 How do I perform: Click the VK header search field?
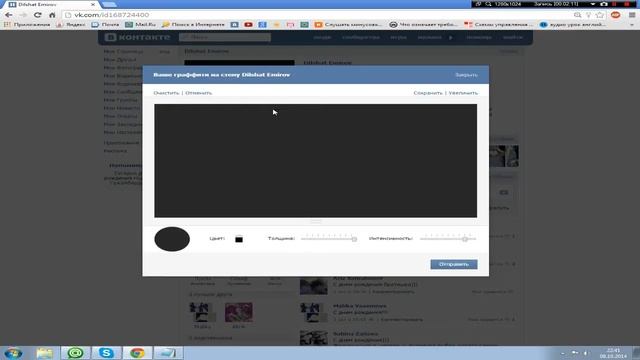pyautogui.click(x=225, y=37)
